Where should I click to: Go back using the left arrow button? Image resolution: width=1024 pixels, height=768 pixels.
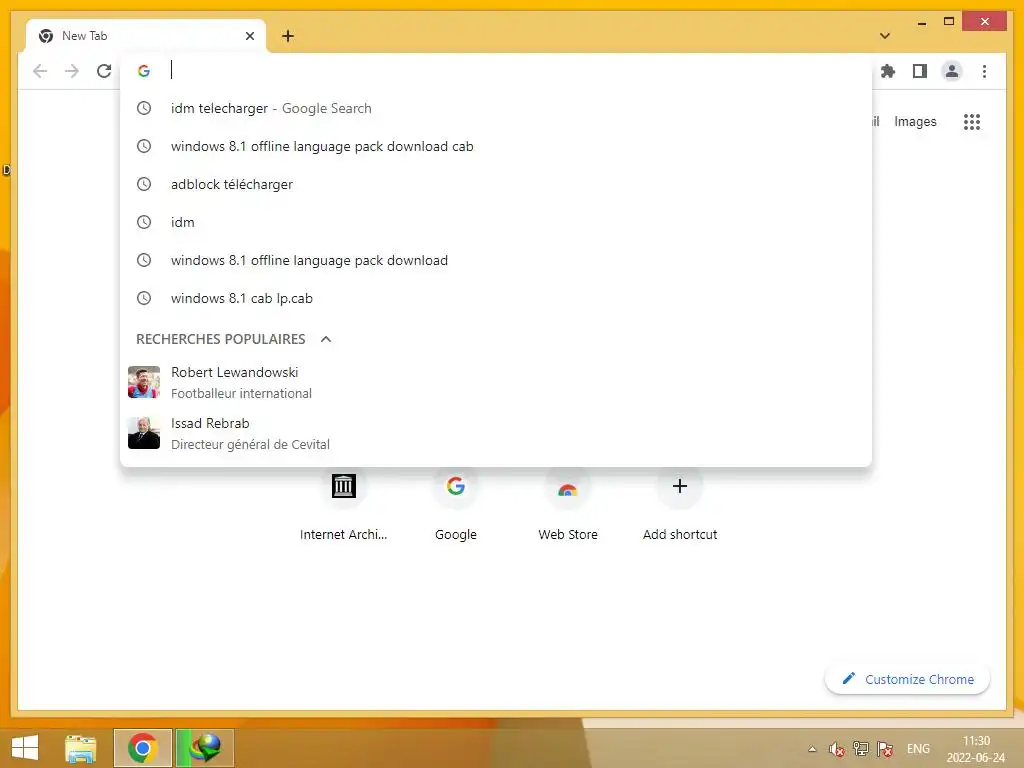click(40, 71)
